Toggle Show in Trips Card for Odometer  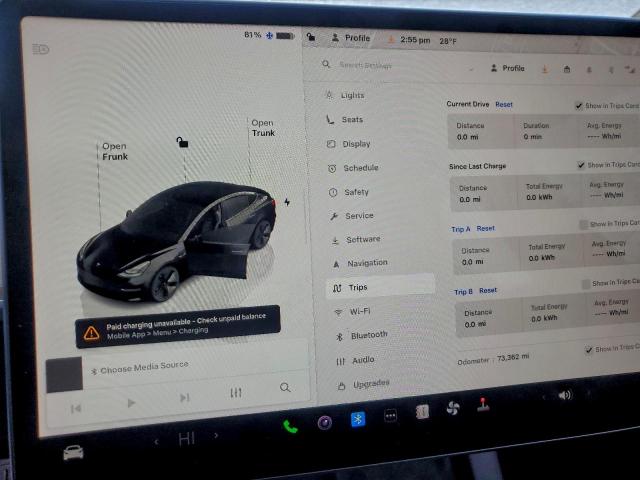pos(589,350)
